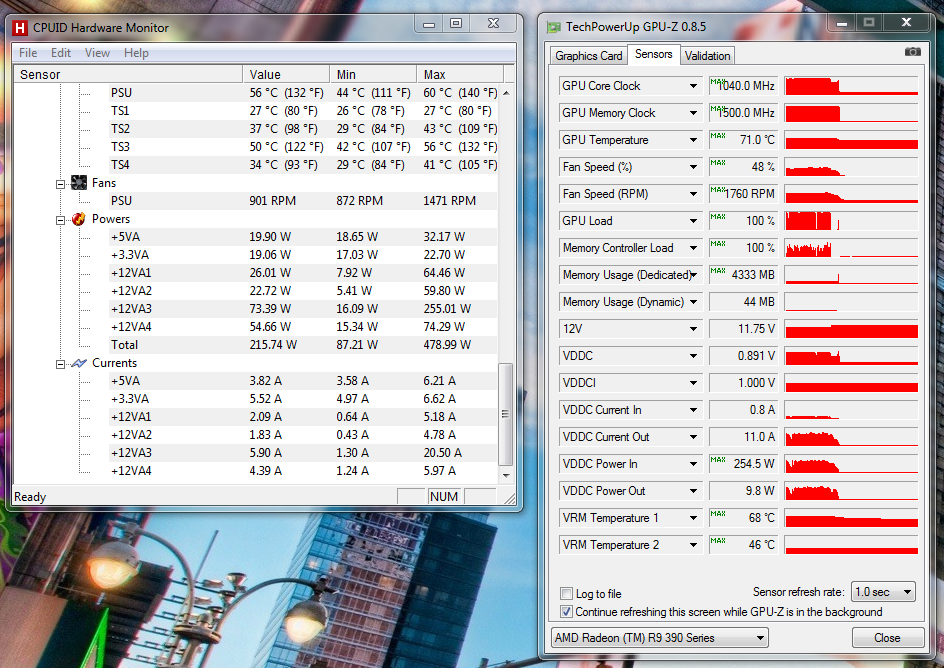This screenshot has height=668, width=944.
Task: Click the GPU Temperature 71.0 °C value field
Action: coord(744,140)
